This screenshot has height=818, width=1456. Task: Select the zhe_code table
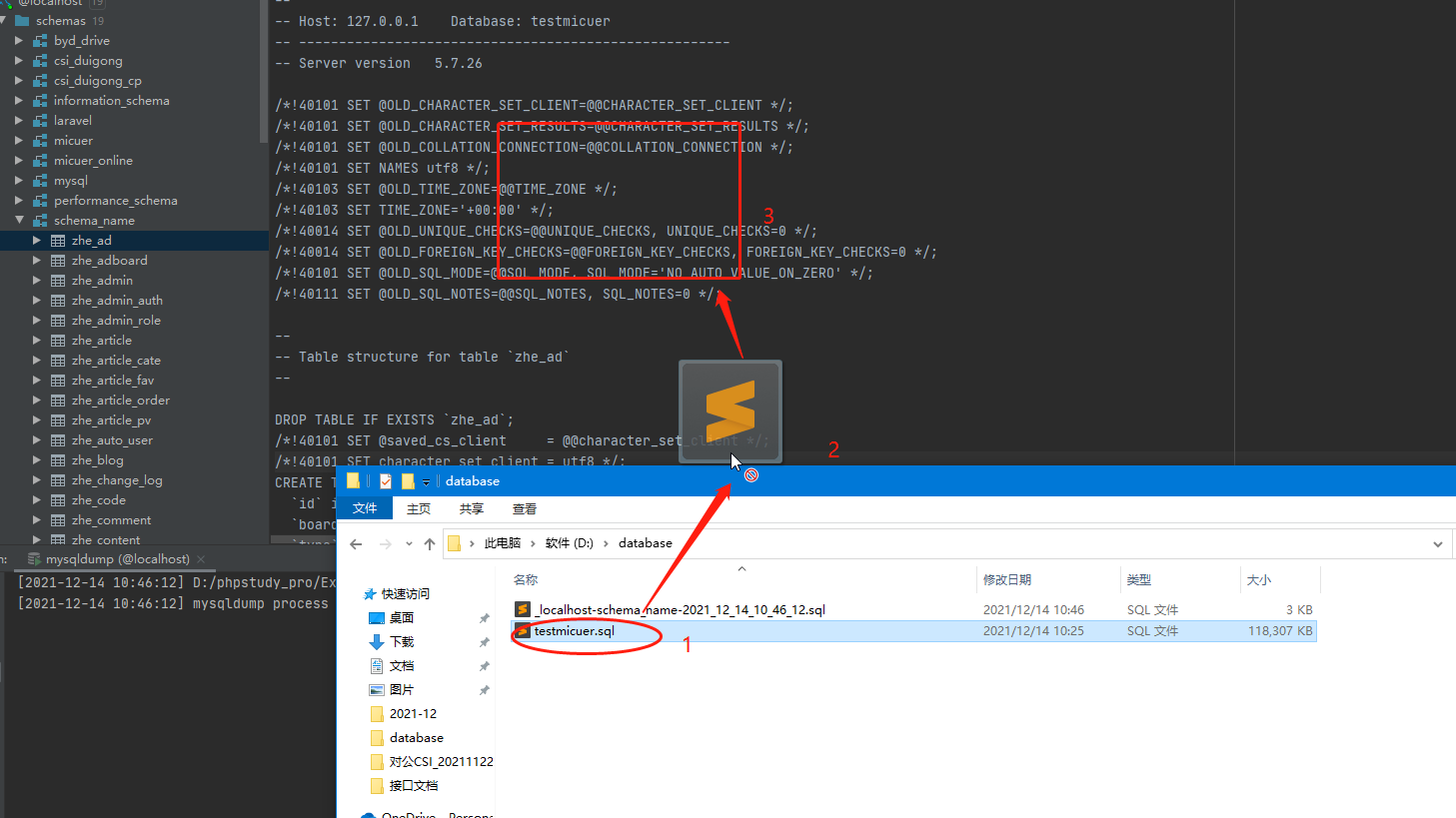[x=99, y=500]
